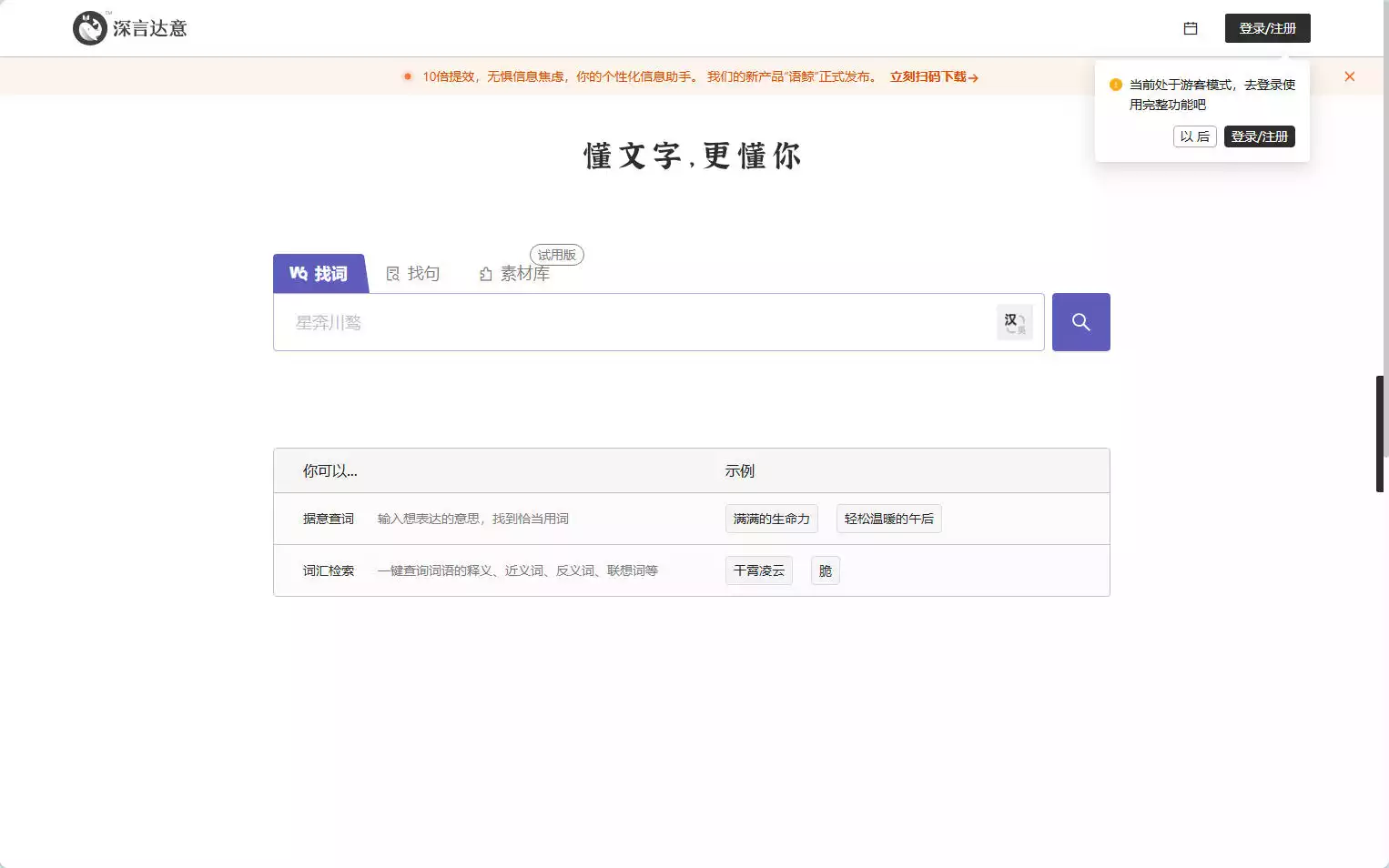Select the 找词 tab

coord(319,274)
